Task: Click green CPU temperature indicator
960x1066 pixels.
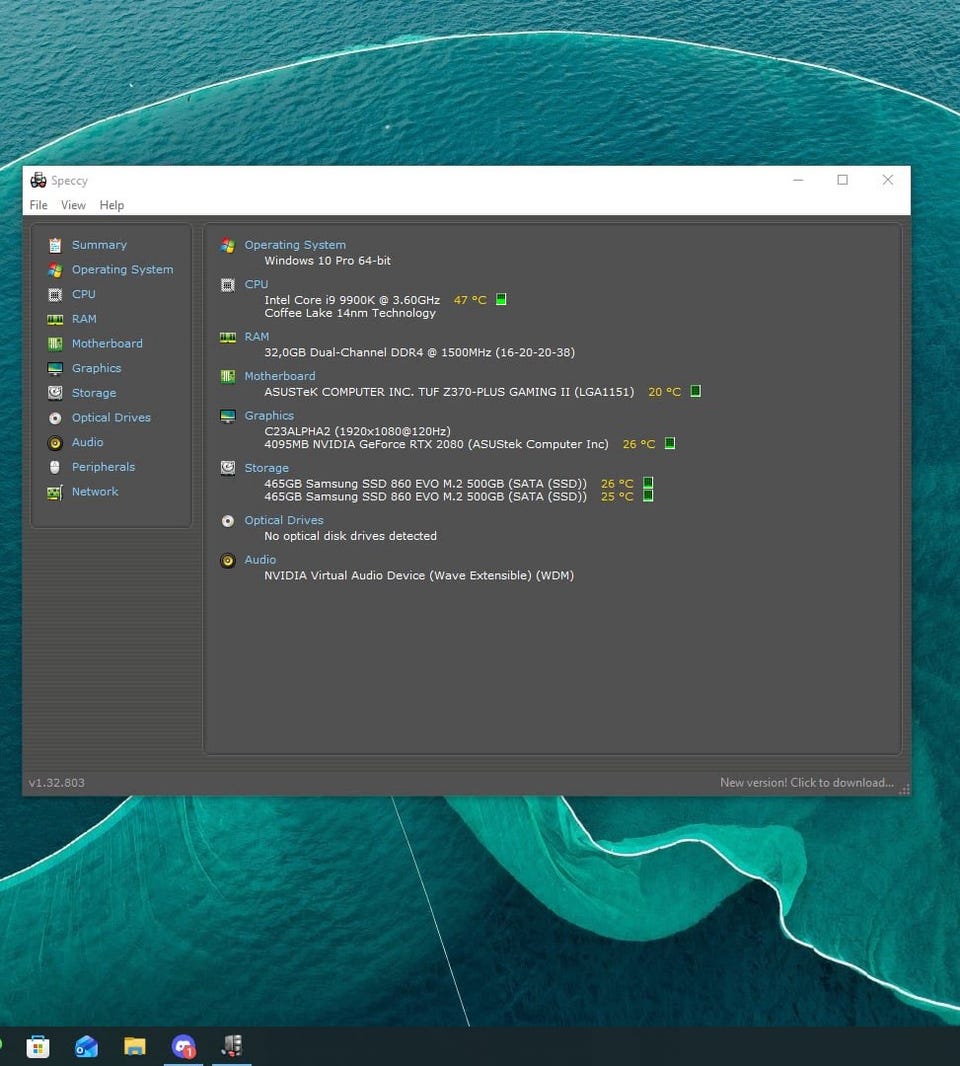Action: click(x=501, y=300)
